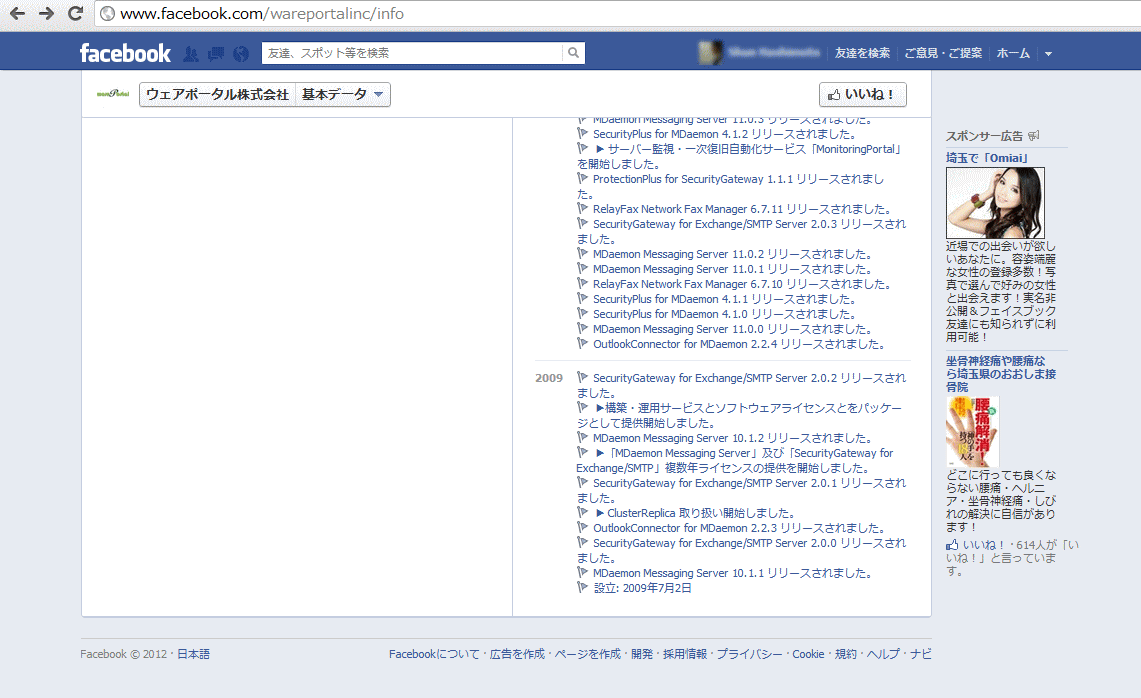Click the Facebook search input field
This screenshot has height=698, width=1141.
412,52
